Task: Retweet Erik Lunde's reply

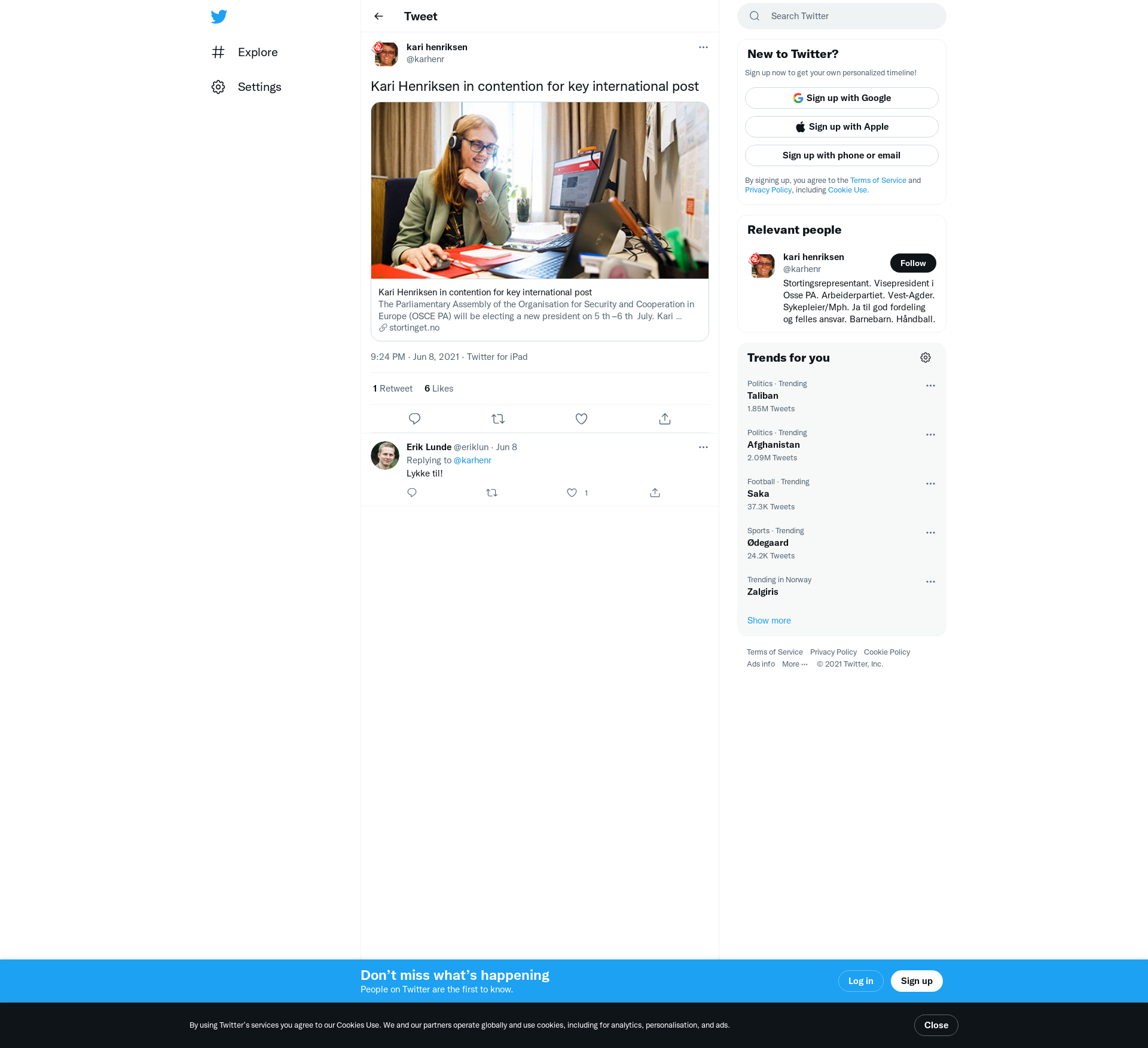Action: pos(491,493)
